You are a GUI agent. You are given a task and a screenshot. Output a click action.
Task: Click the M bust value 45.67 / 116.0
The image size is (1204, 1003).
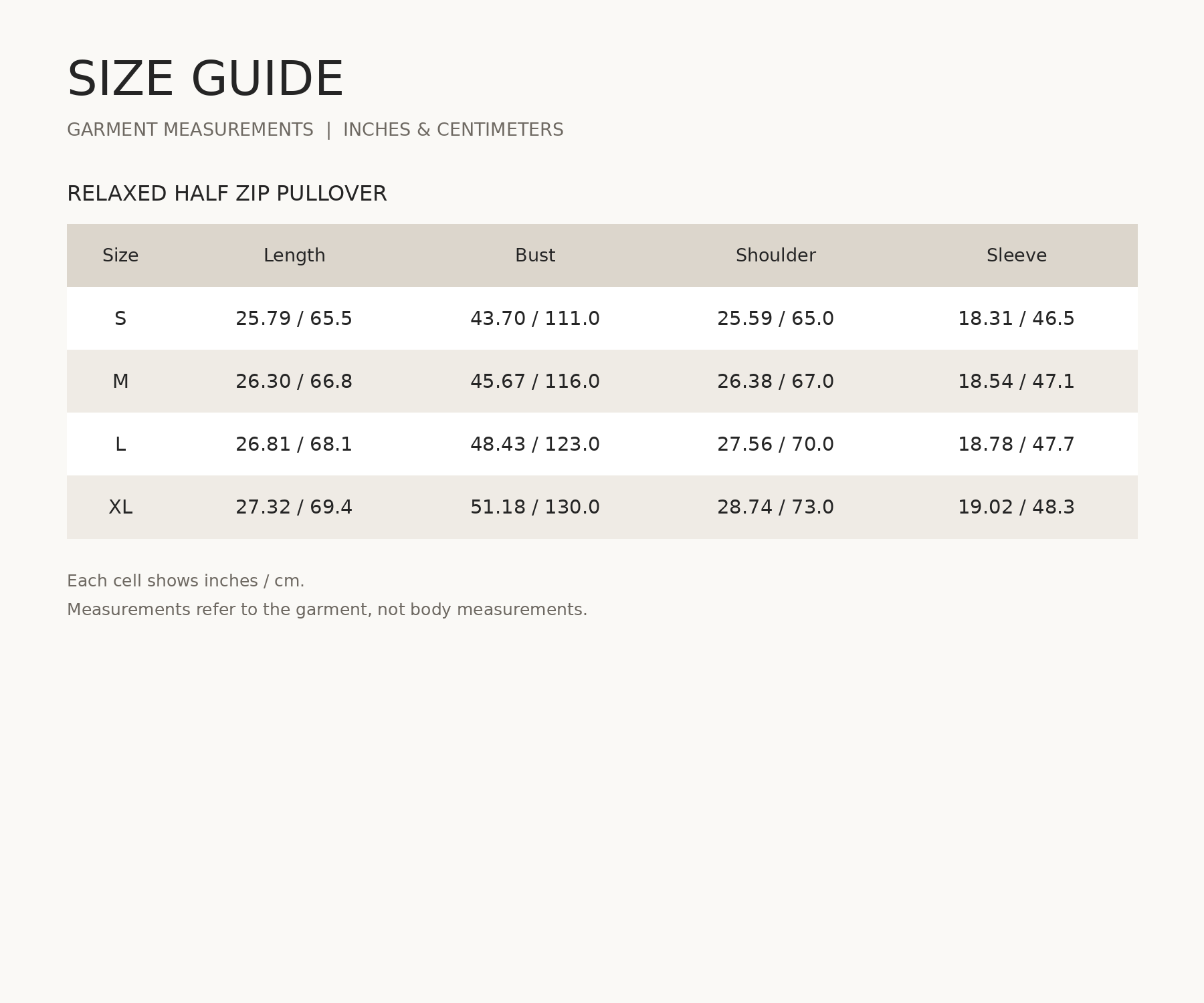point(535,381)
